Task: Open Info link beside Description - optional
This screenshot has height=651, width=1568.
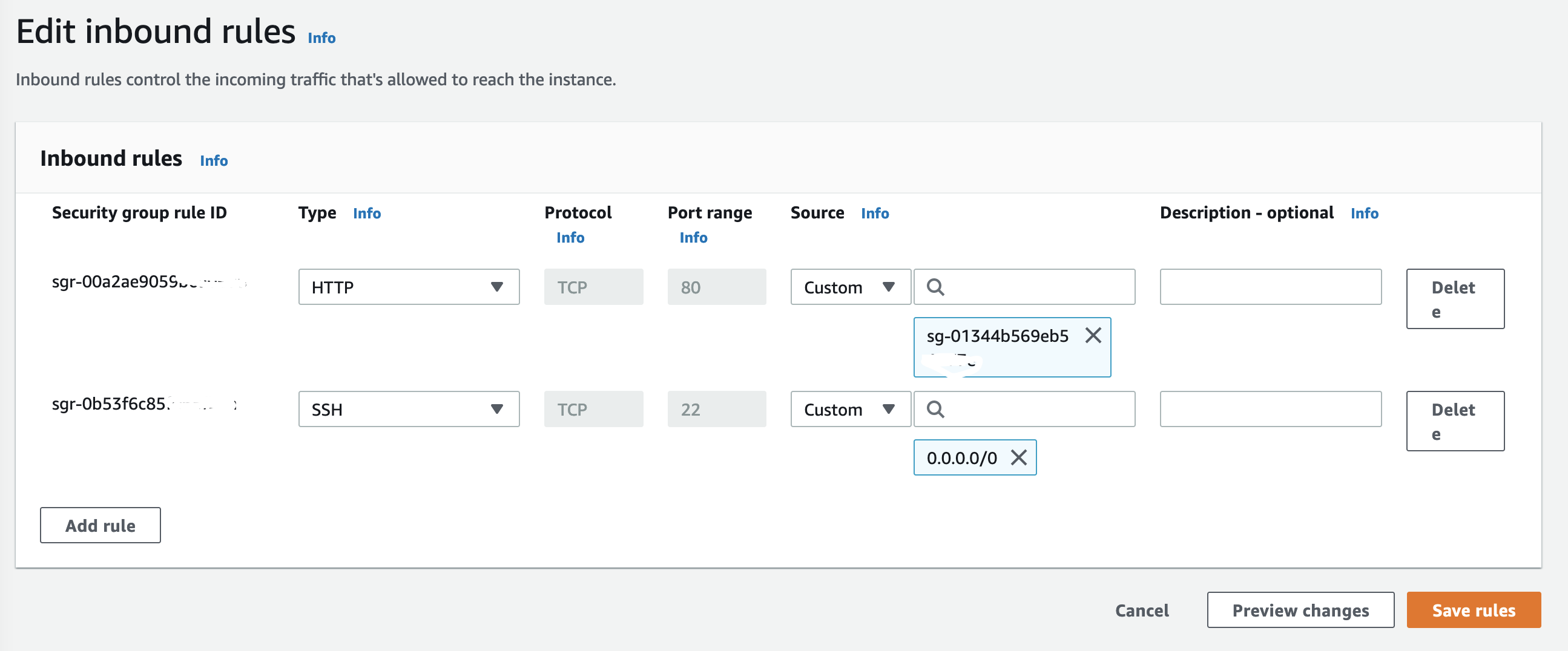Action: [1364, 214]
